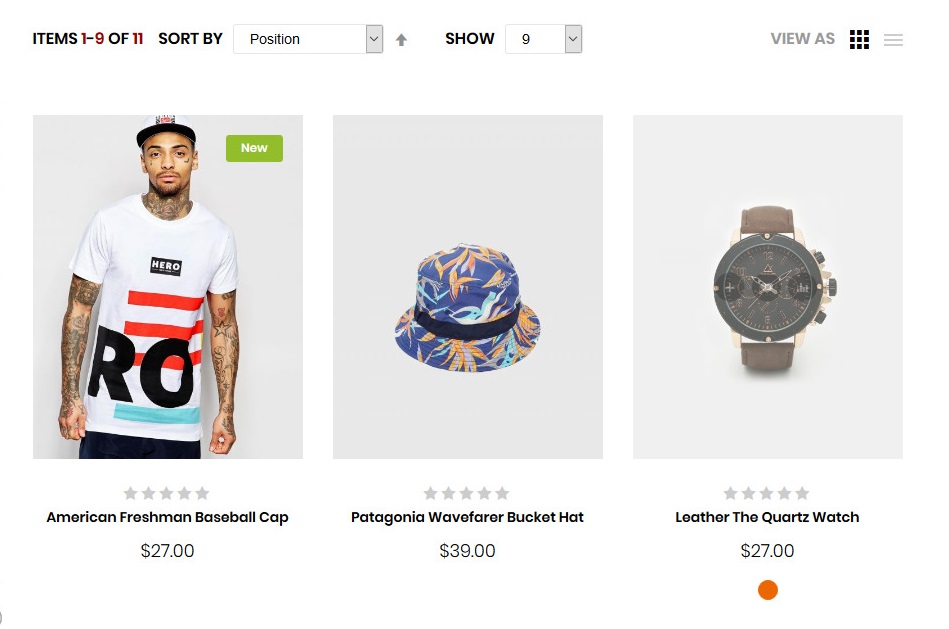Screen dimensions: 949x629
Task: Click the $39.00 Bucket Hat price
Action: coord(467,551)
